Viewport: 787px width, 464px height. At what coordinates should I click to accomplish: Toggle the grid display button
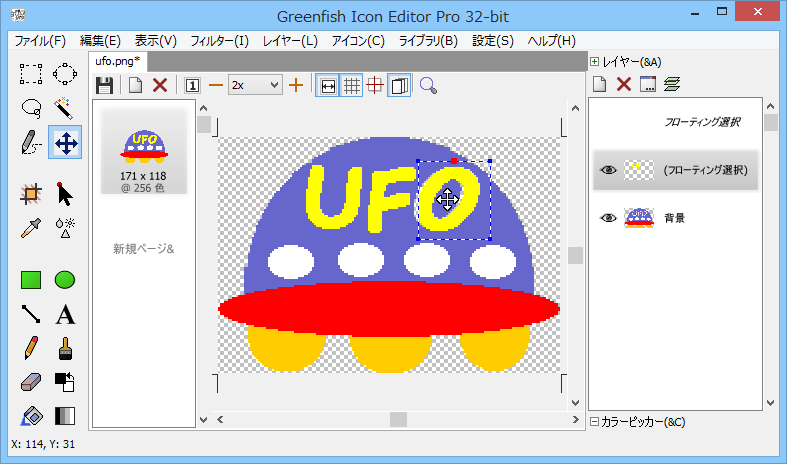point(352,85)
